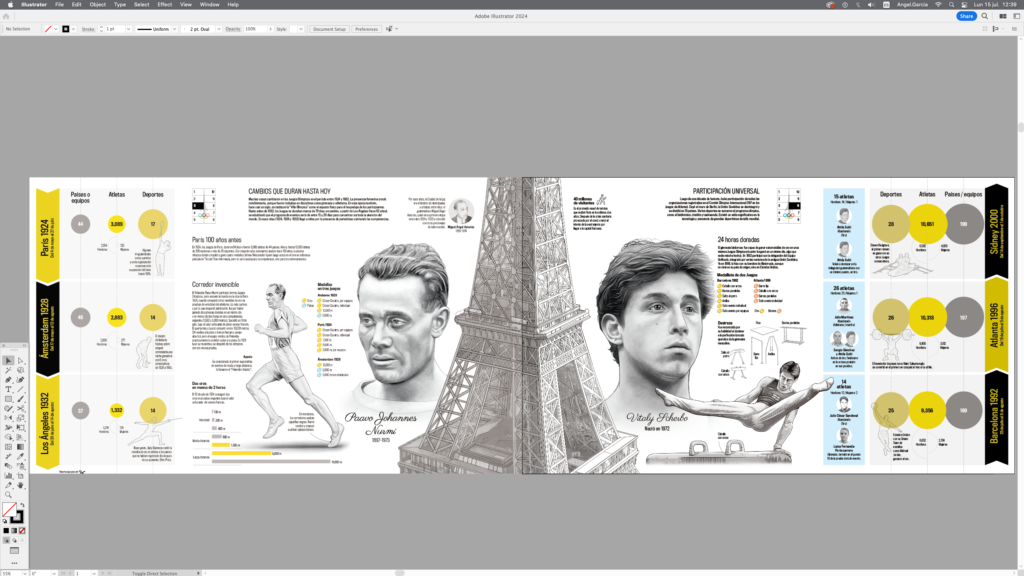This screenshot has height=576, width=1024.
Task: Select the Zoom magnifier tool
Action: pyautogui.click(x=8, y=495)
